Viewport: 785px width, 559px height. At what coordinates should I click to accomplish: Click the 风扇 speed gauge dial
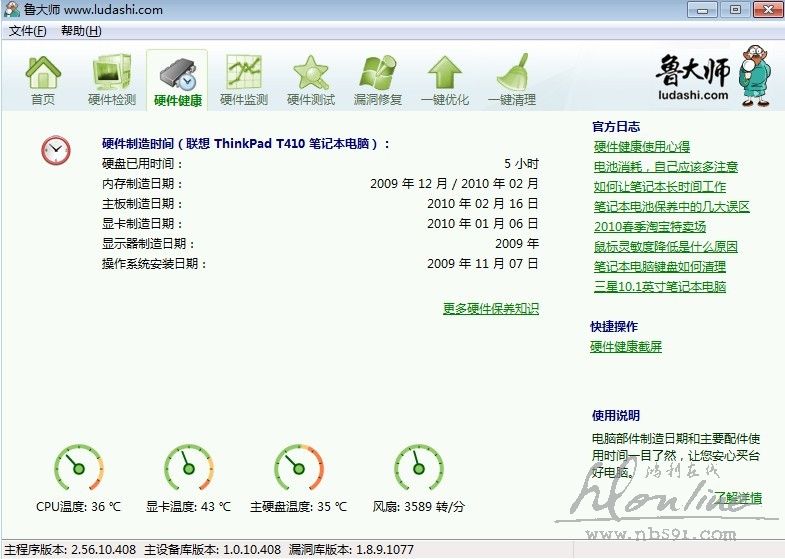[x=419, y=467]
